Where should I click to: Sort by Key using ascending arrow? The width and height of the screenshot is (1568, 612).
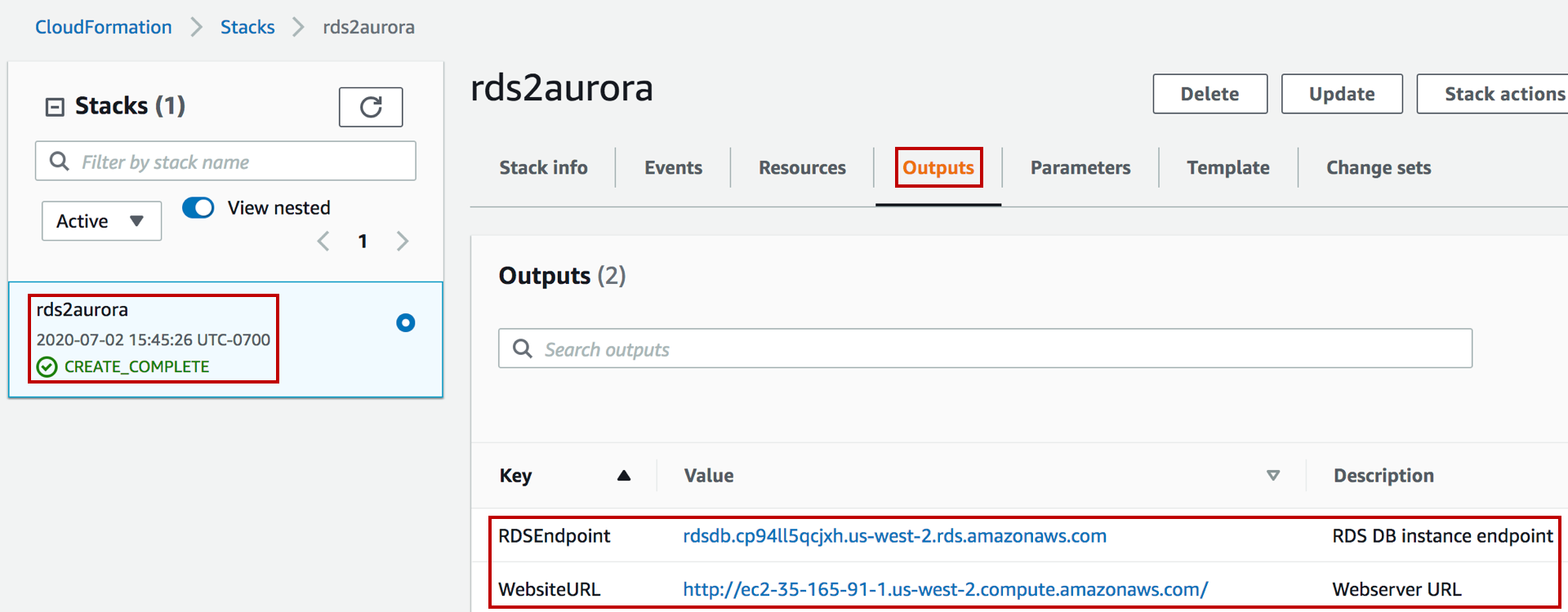[x=624, y=476]
